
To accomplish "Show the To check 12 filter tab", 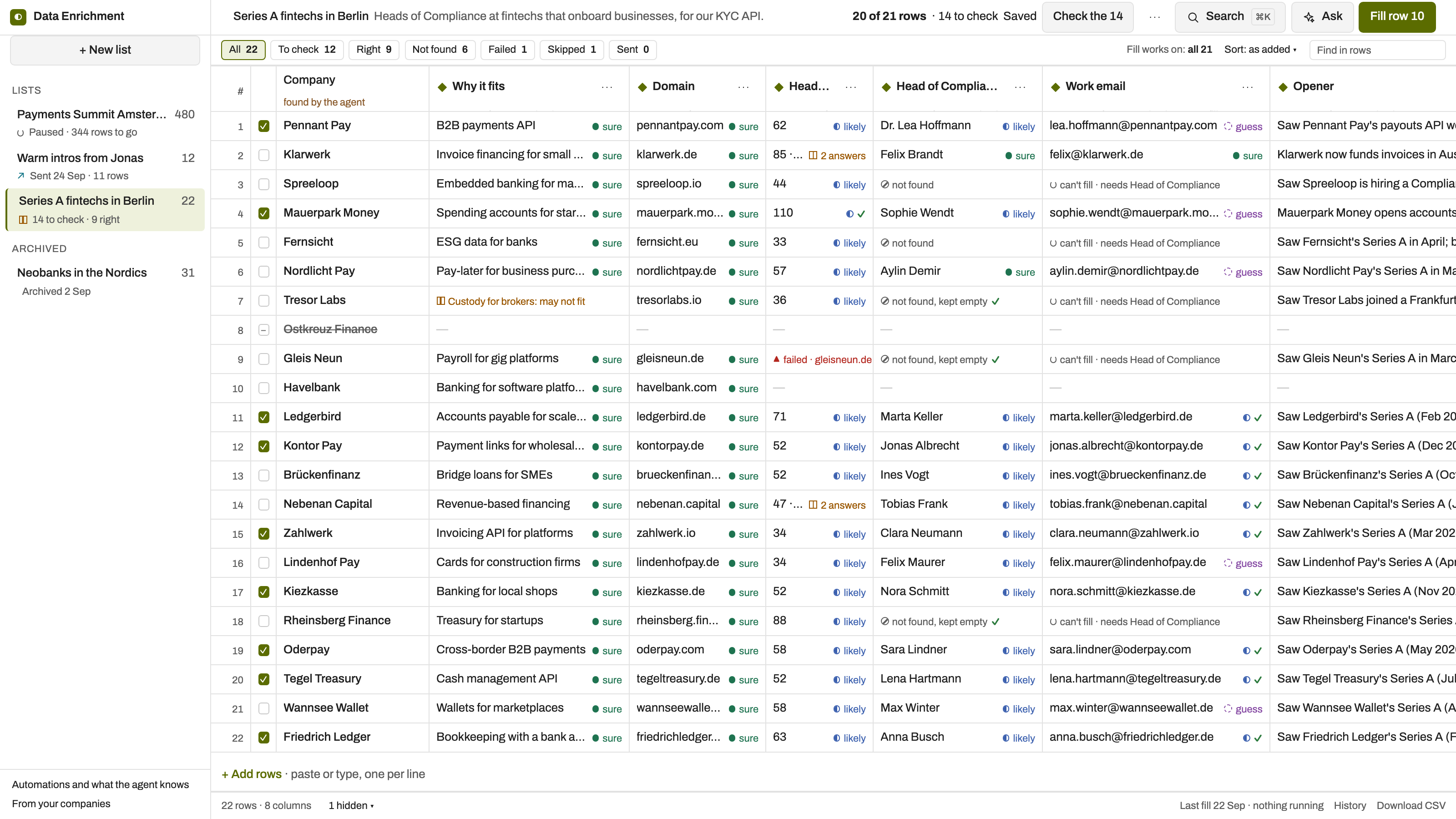I will point(307,50).
